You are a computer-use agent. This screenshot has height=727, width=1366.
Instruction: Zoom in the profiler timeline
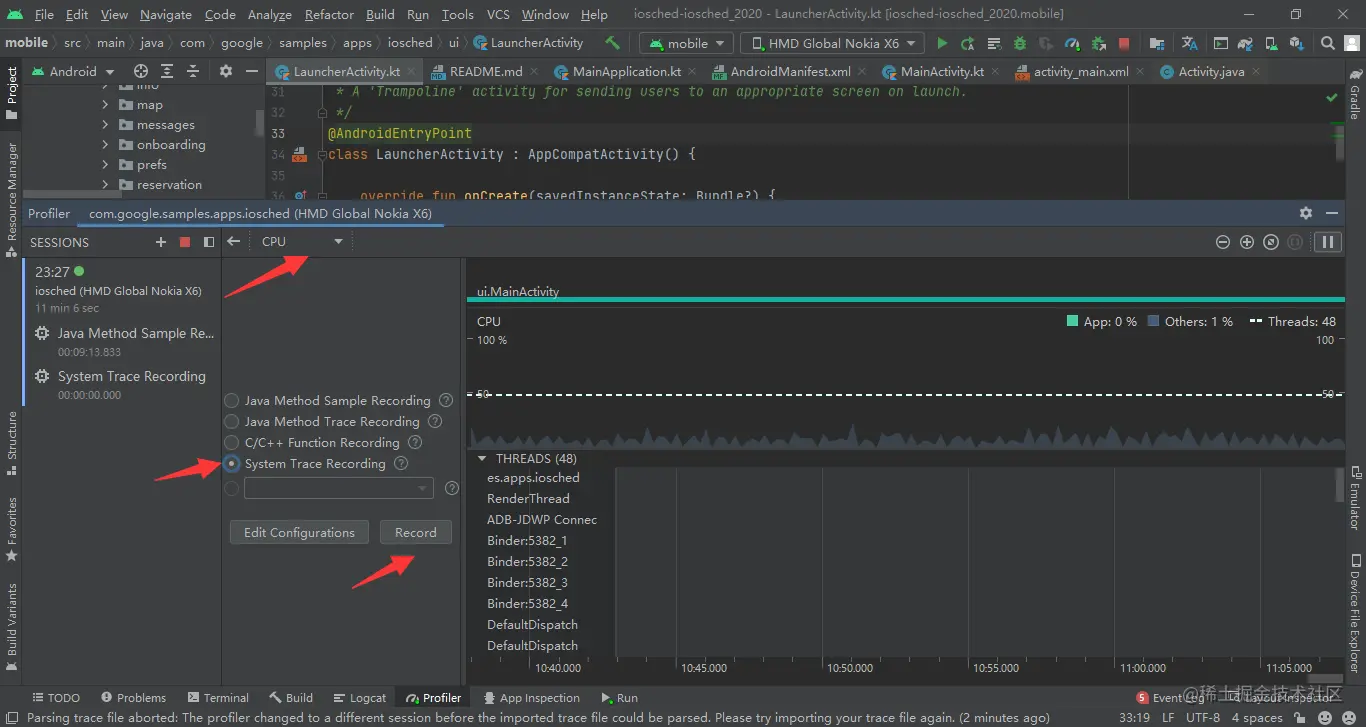point(1246,242)
